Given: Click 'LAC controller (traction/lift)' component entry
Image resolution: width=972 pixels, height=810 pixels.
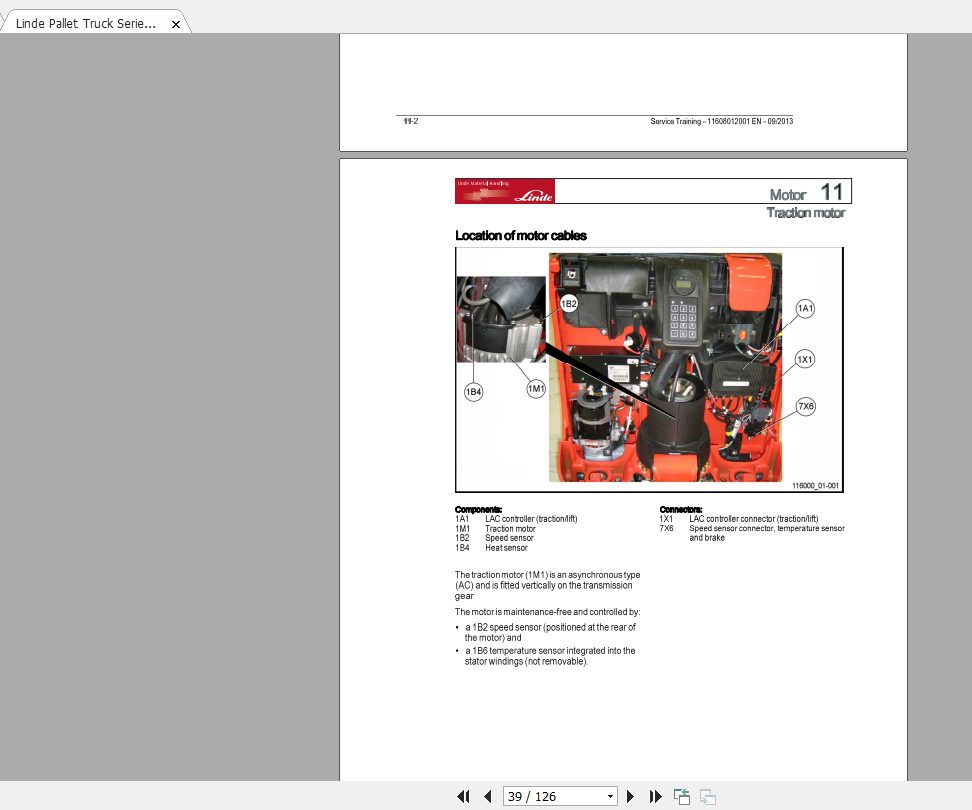Looking at the screenshot, I should [x=531, y=519].
